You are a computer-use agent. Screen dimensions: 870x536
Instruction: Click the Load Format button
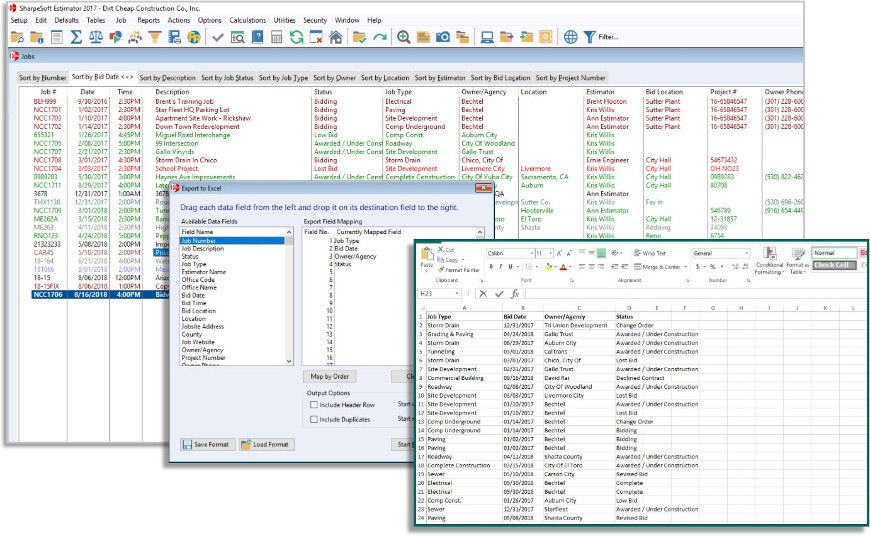(x=266, y=444)
